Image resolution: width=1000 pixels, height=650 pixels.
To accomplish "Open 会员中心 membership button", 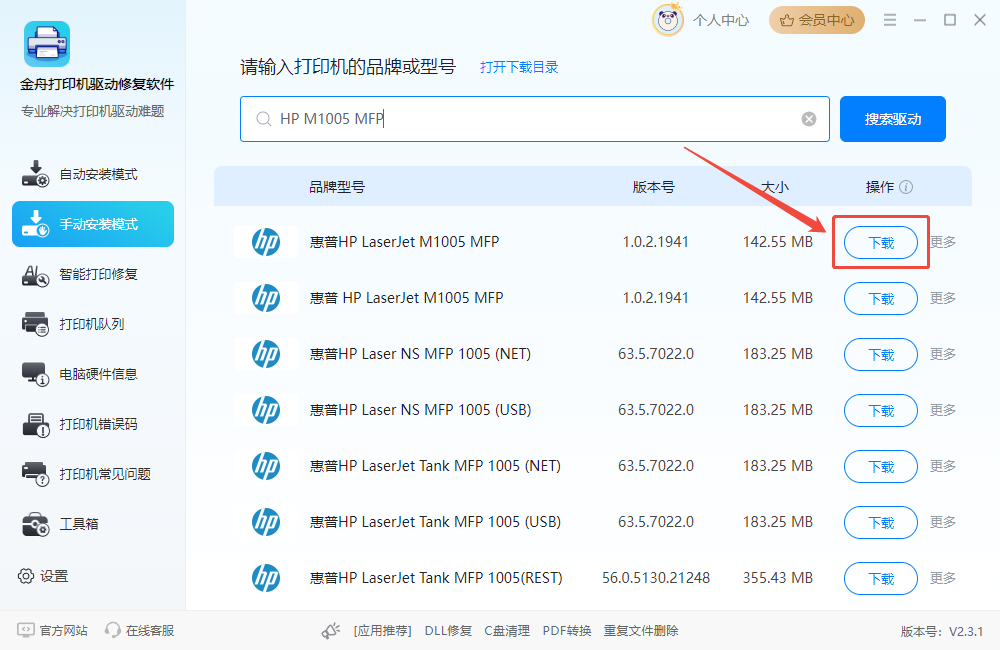I will point(817,20).
